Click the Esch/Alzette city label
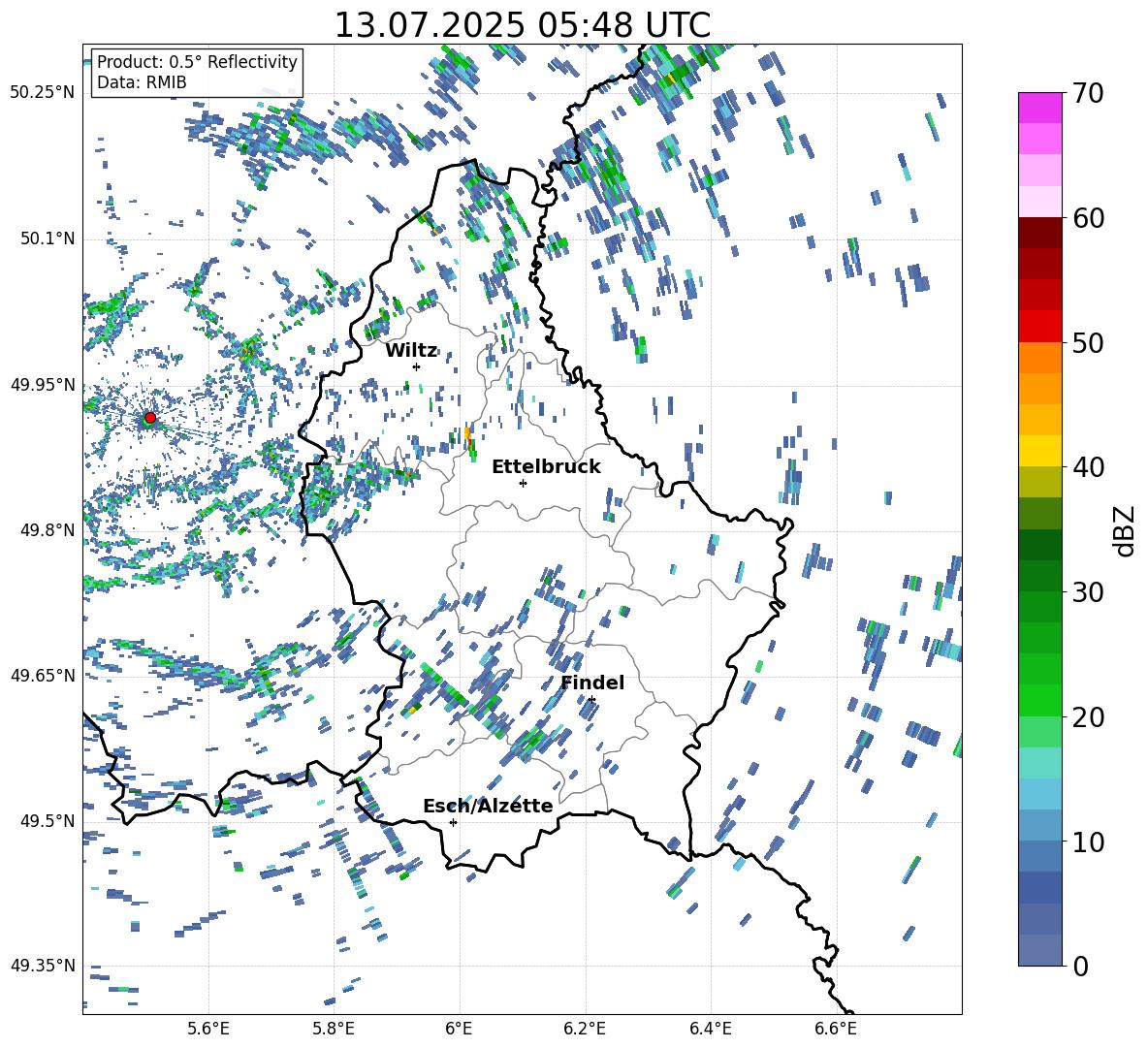The width and height of the screenshot is (1148, 1048). click(488, 806)
